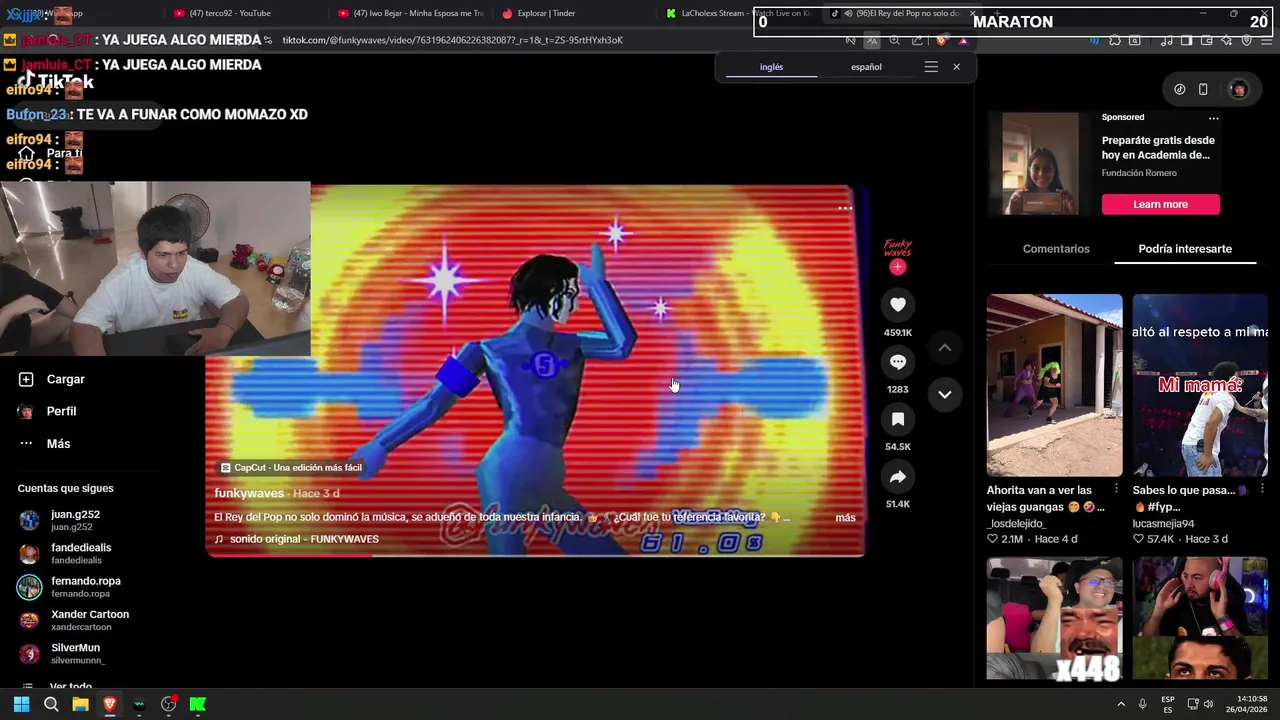Click the TikTok coins icon near profile

[x=1180, y=89]
